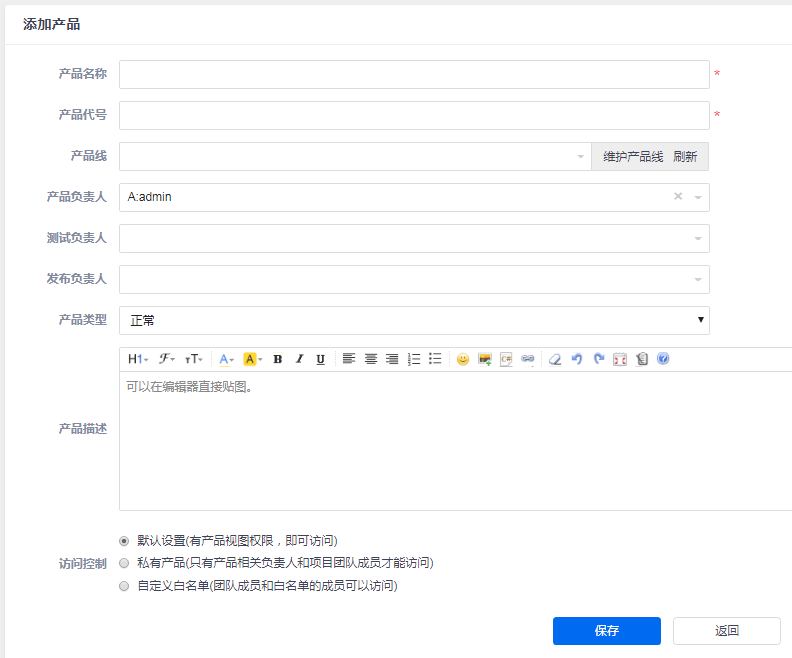Toggle bold formatting in editor
The width and height of the screenshot is (792, 658).
278,359
